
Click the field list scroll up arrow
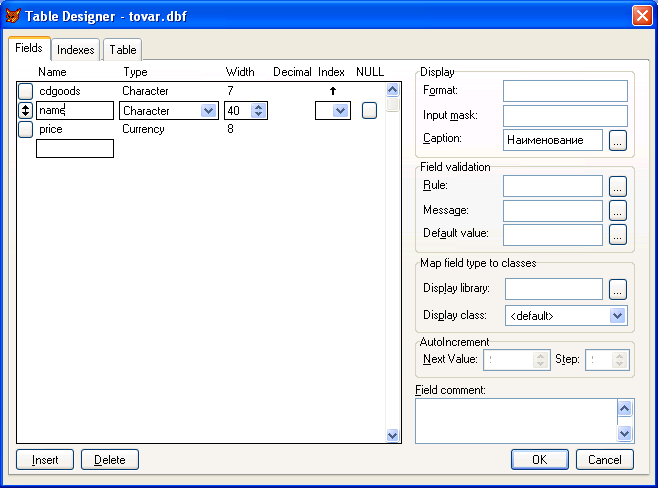pos(392,89)
